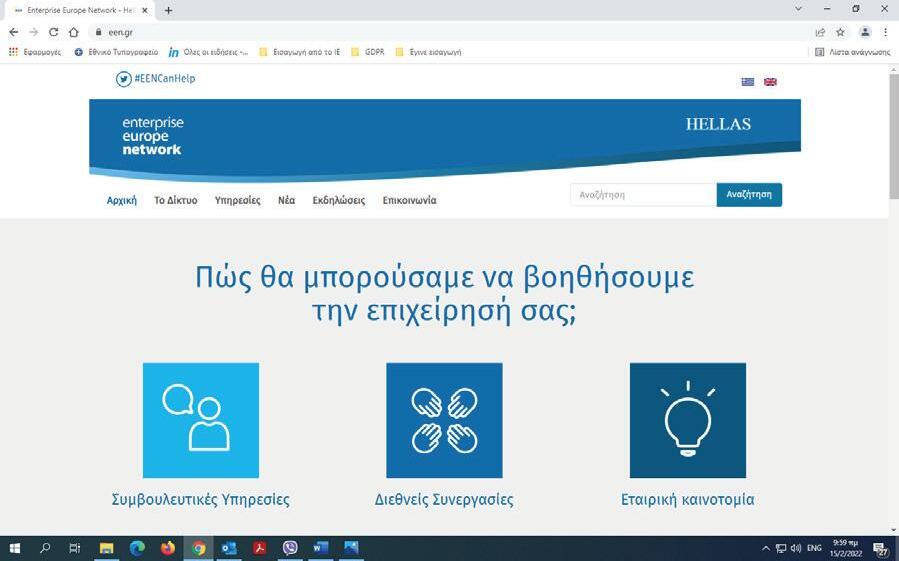
Task: Go to browser home page icon
Action: [x=73, y=32]
